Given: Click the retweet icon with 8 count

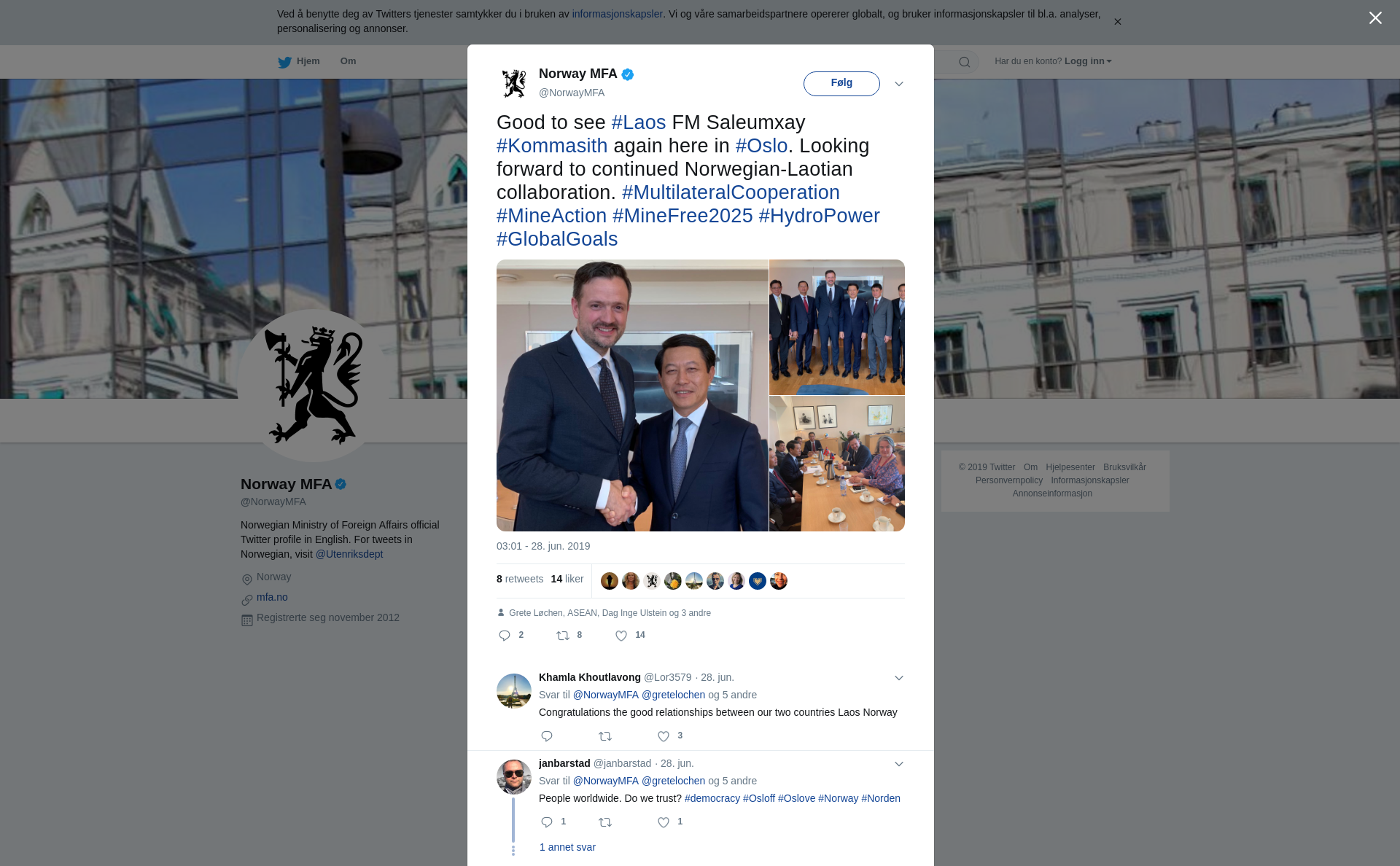Looking at the screenshot, I should [563, 636].
